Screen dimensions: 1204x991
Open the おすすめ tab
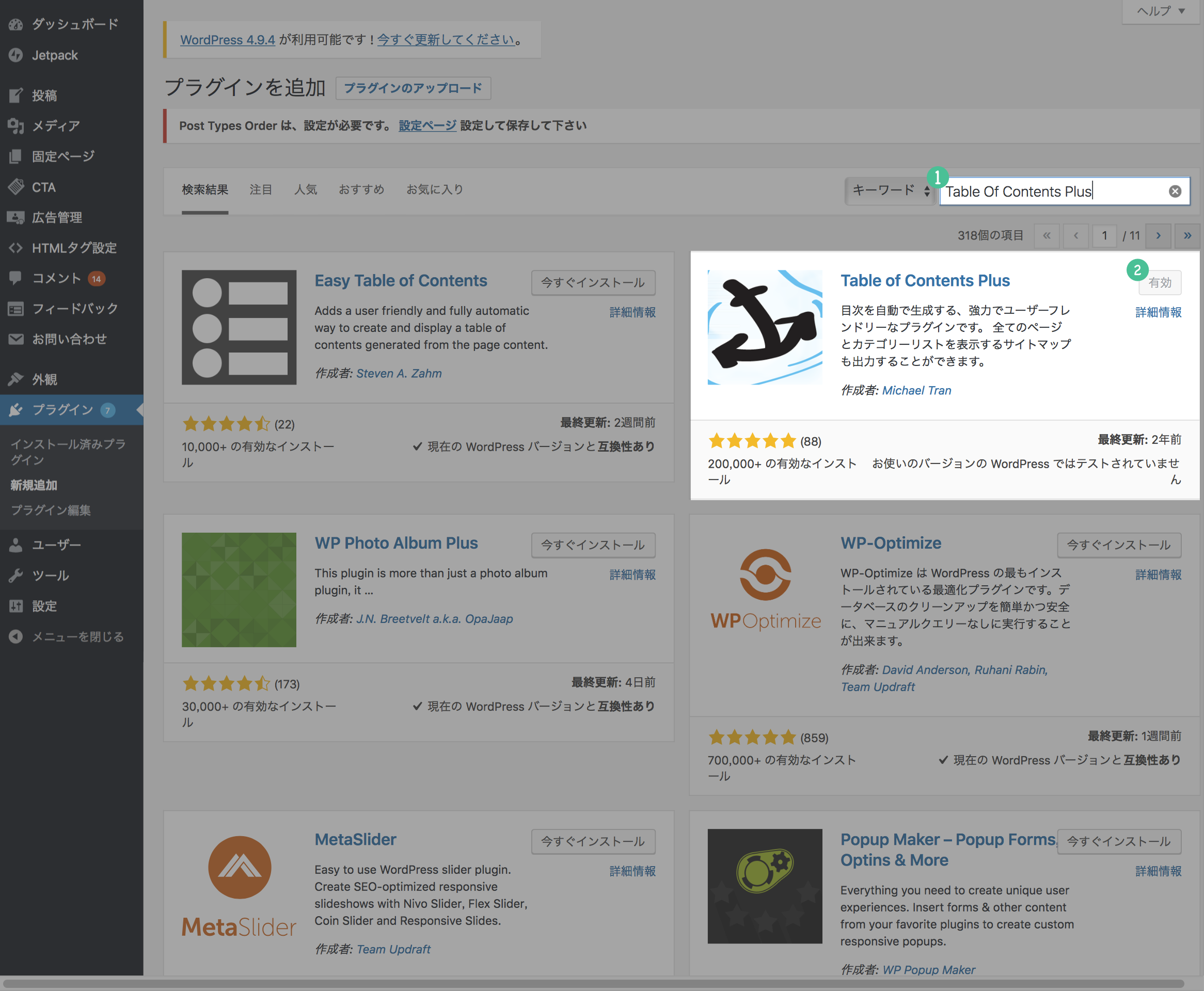361,189
